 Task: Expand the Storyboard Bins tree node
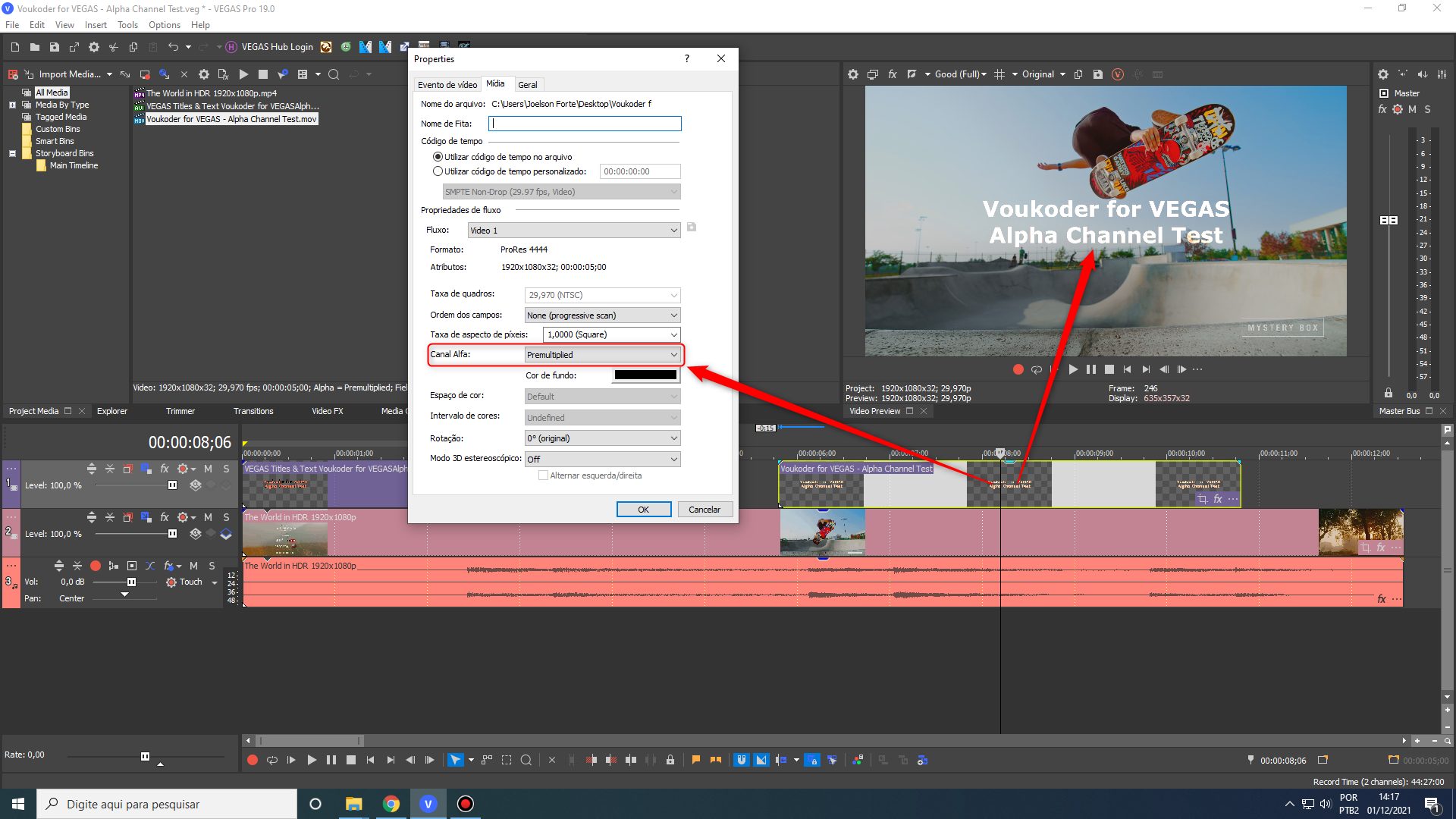click(x=12, y=153)
